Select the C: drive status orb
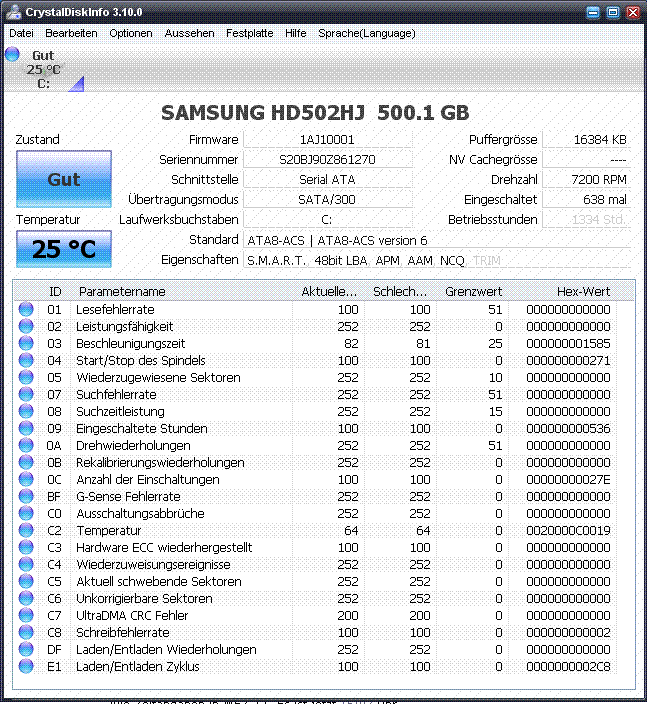The image size is (647, 704). [x=12, y=54]
